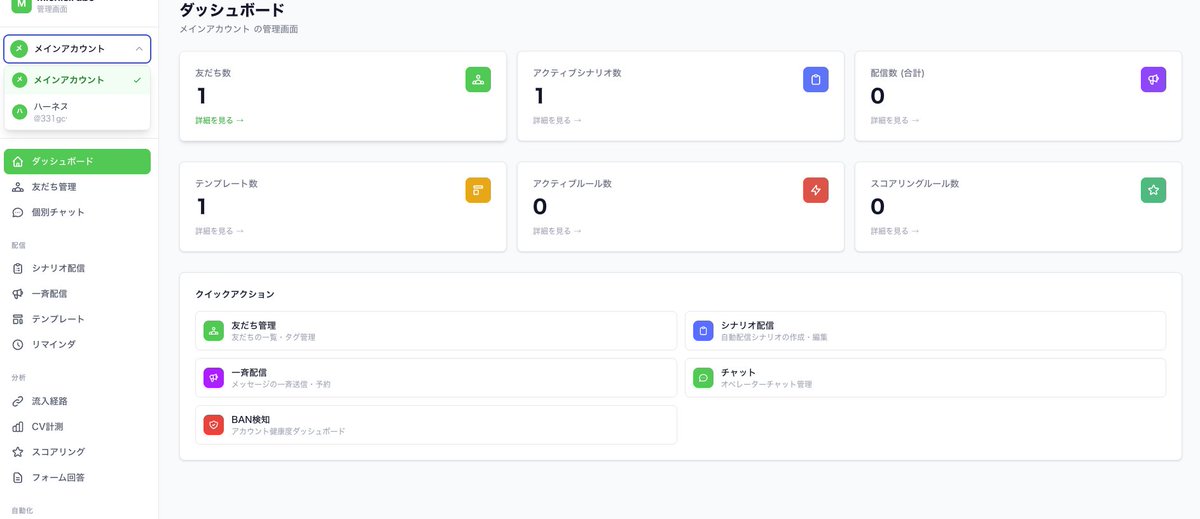
Task: Follow 詳細を見る link on スコアリングルール数 card
Action: tap(895, 231)
